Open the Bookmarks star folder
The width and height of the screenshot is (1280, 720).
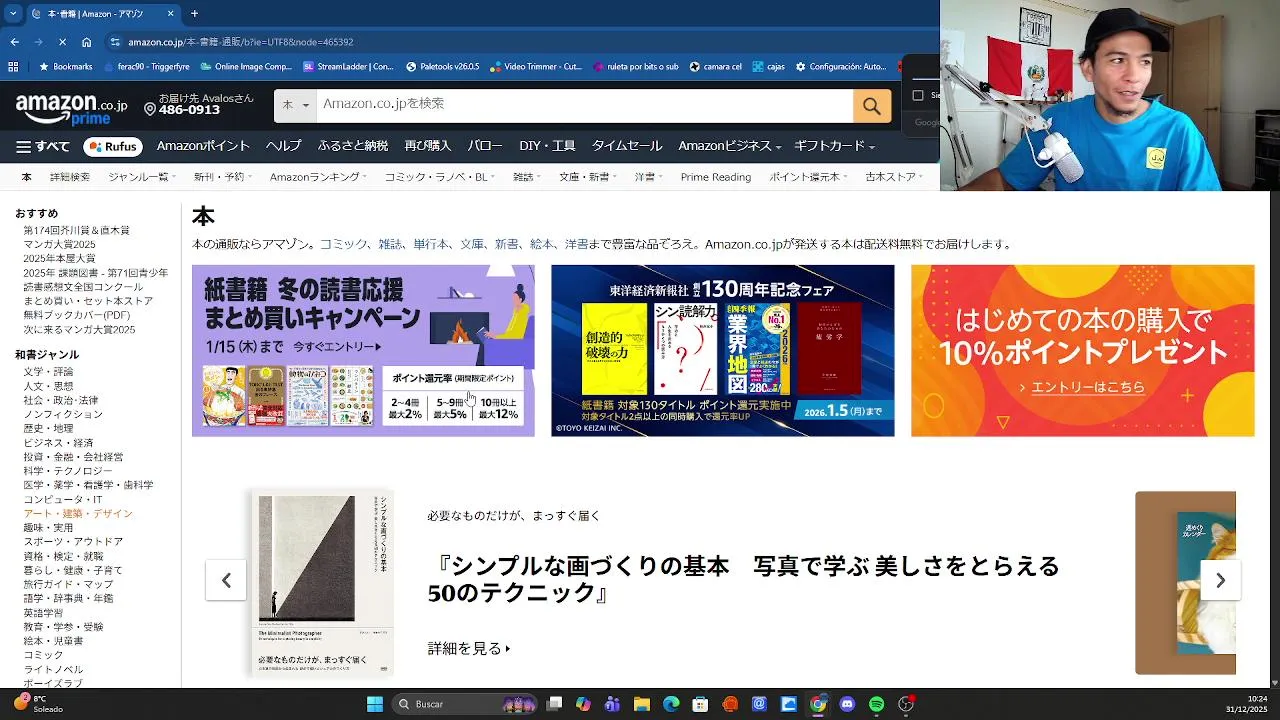click(65, 67)
